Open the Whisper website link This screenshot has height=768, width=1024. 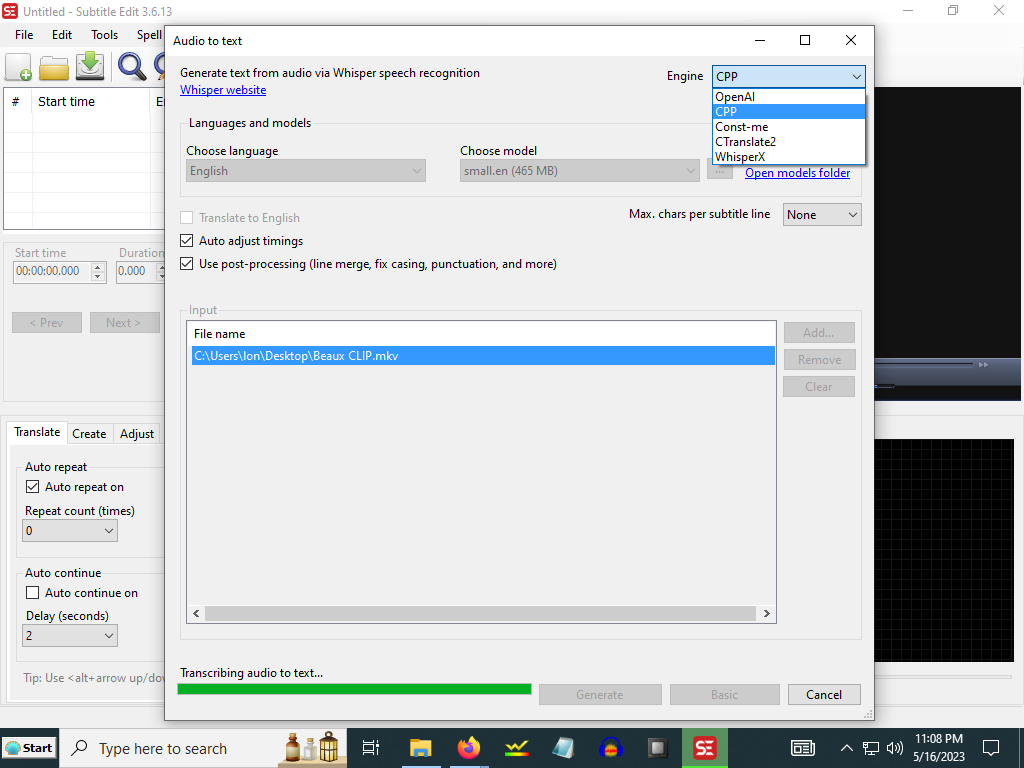[x=223, y=90]
